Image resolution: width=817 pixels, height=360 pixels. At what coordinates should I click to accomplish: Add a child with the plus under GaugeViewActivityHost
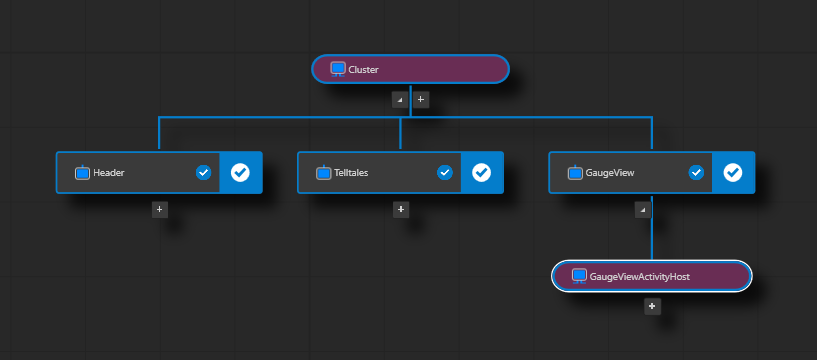pyautogui.click(x=652, y=306)
